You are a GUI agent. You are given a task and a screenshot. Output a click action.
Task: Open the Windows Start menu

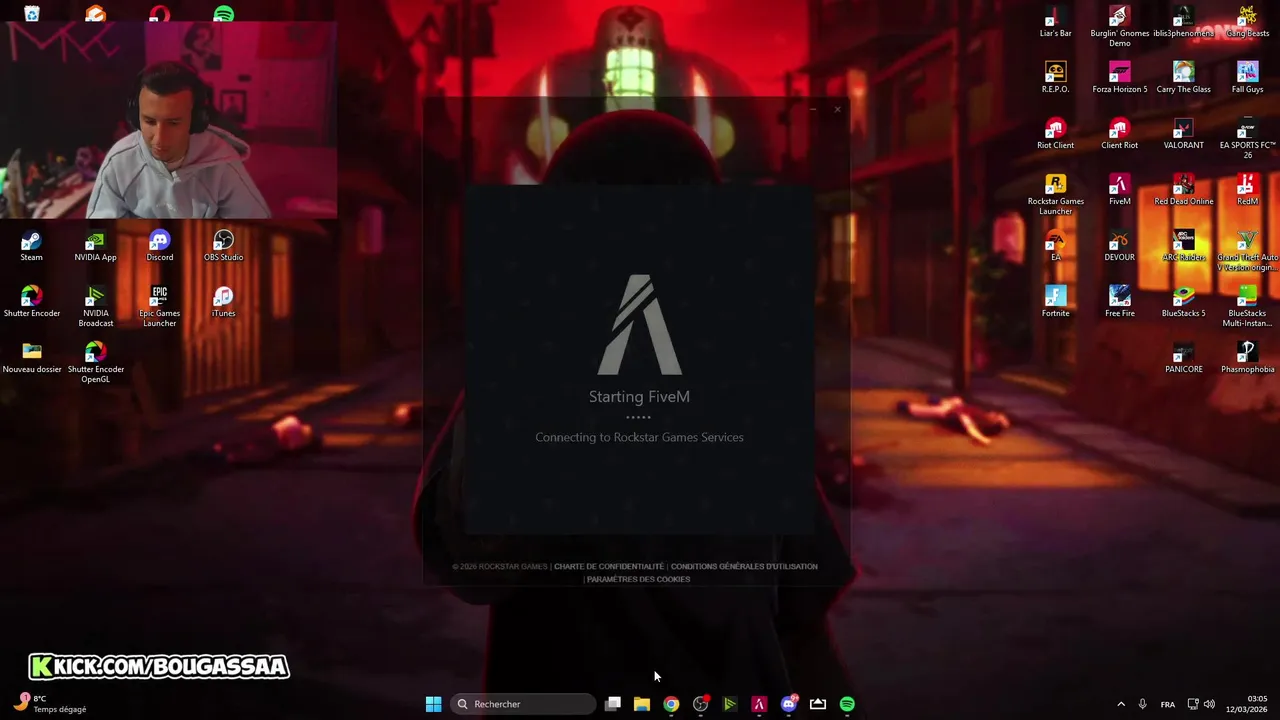tap(433, 704)
